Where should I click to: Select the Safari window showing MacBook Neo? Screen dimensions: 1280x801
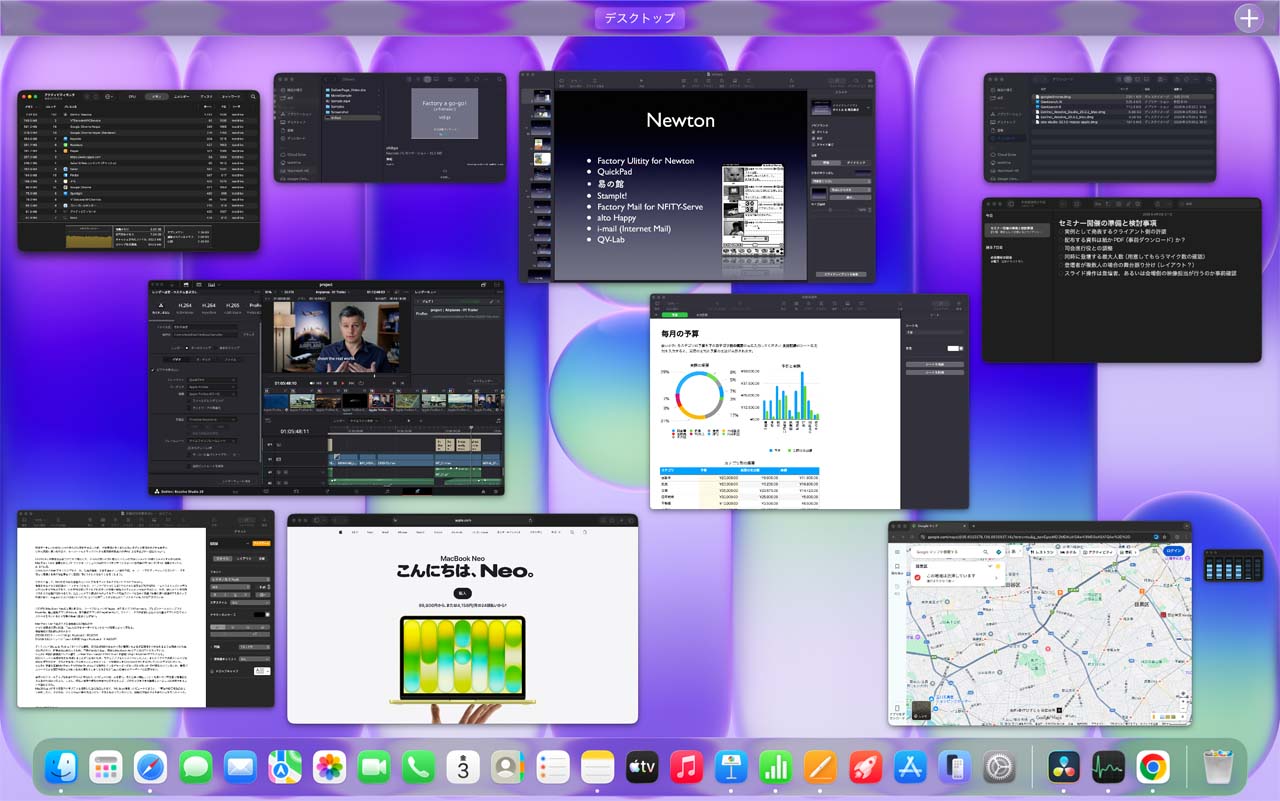tap(462, 618)
